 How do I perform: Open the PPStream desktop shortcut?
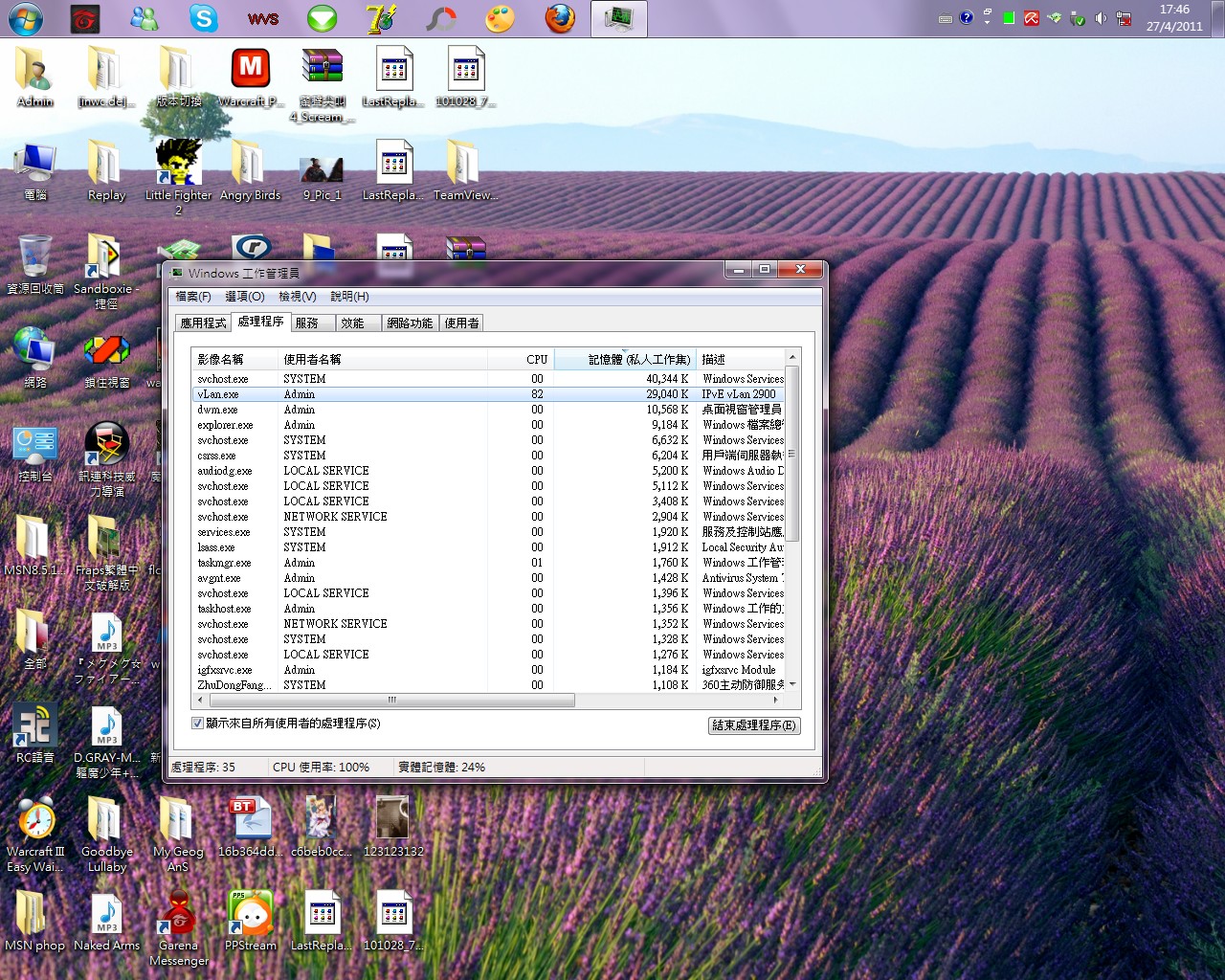click(250, 915)
